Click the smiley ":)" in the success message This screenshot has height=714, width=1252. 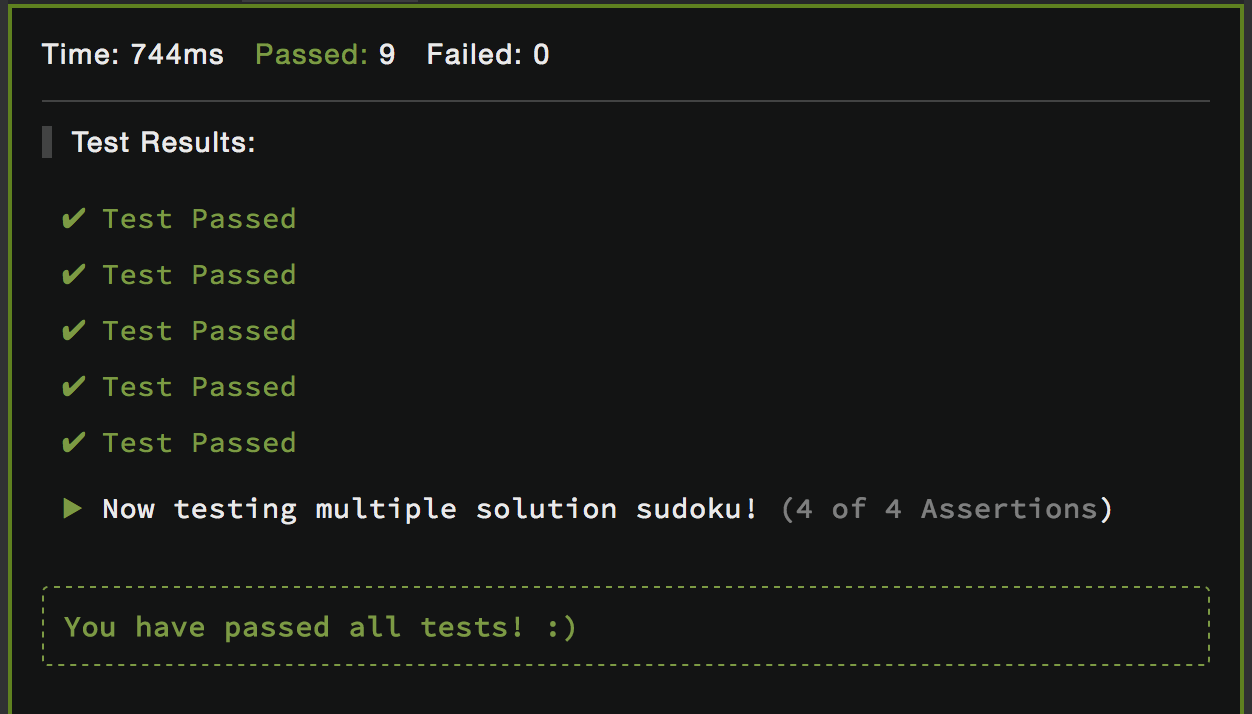tap(562, 627)
